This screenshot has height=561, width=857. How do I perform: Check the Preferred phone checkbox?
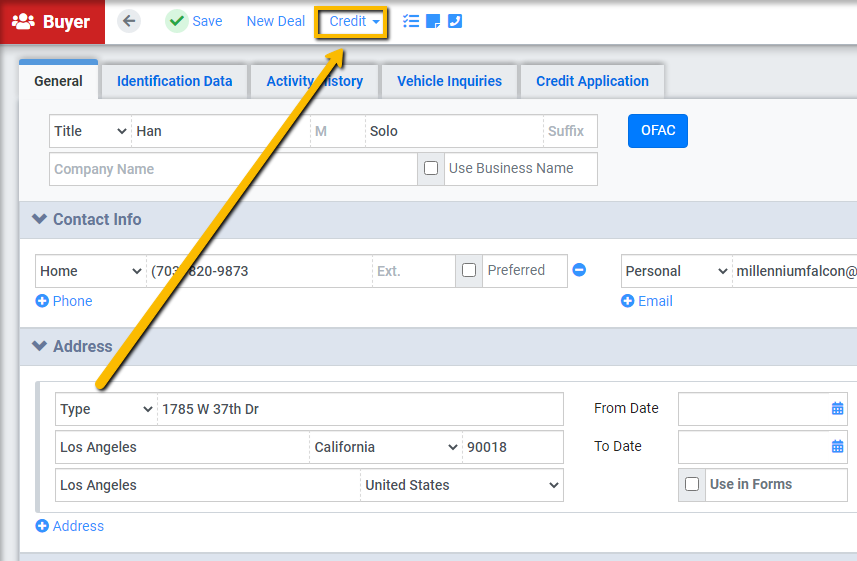pyautogui.click(x=469, y=270)
